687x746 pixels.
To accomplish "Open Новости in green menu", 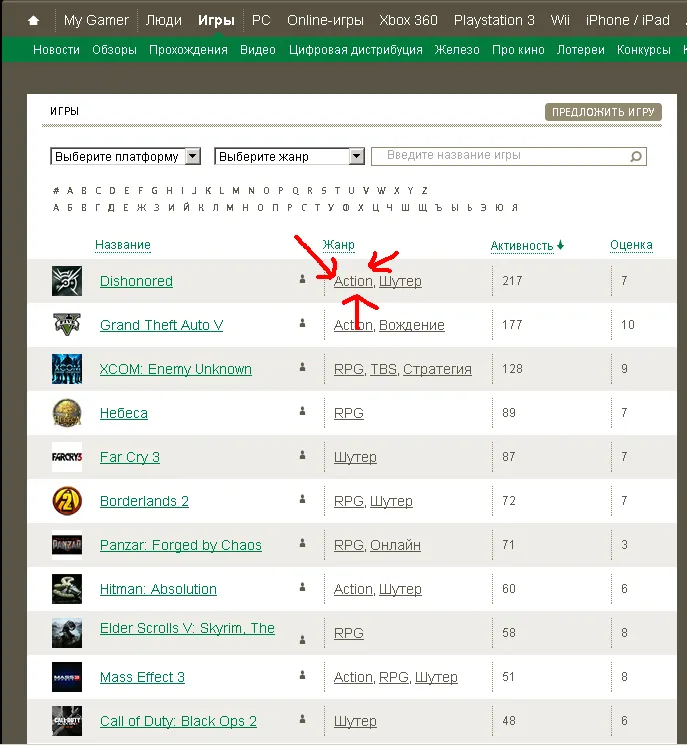I will coord(57,49).
